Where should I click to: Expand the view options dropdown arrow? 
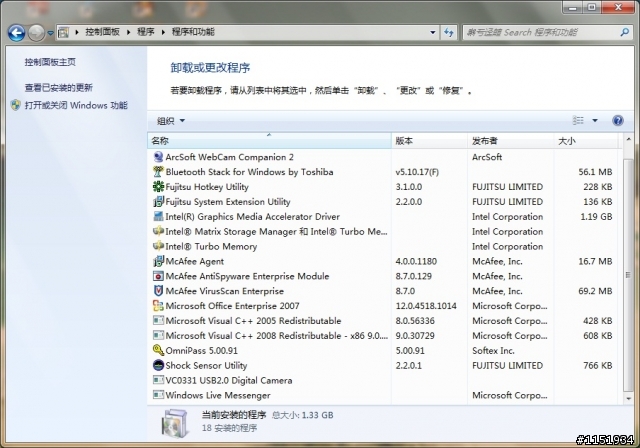(x=595, y=120)
